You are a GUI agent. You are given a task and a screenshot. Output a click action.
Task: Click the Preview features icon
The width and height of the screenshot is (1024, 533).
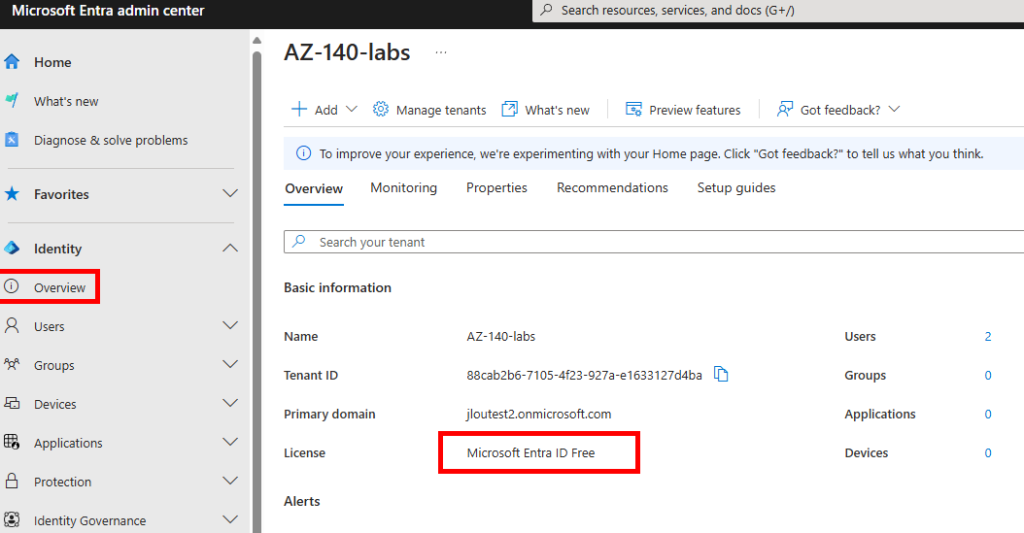point(633,109)
